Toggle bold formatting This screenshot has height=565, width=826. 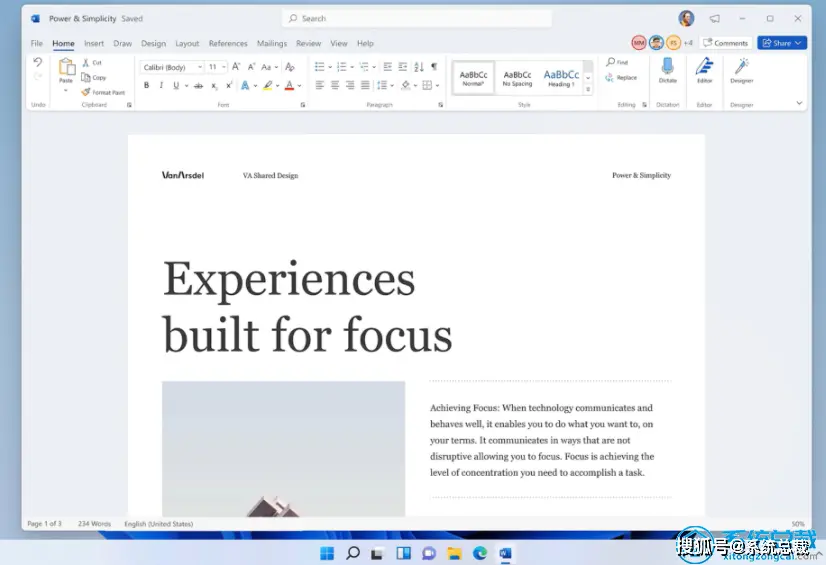(x=146, y=85)
